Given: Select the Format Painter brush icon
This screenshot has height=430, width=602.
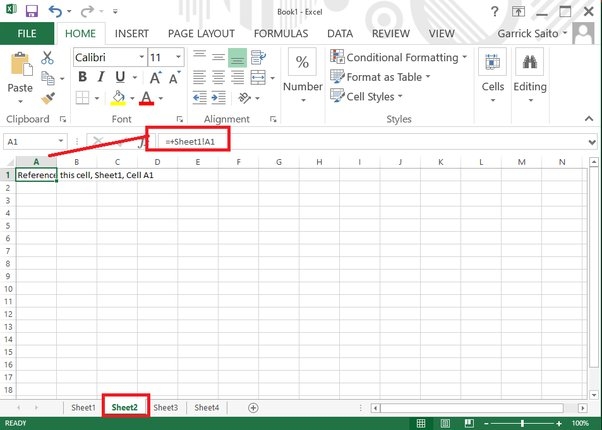Looking at the screenshot, I should pyautogui.click(x=47, y=98).
